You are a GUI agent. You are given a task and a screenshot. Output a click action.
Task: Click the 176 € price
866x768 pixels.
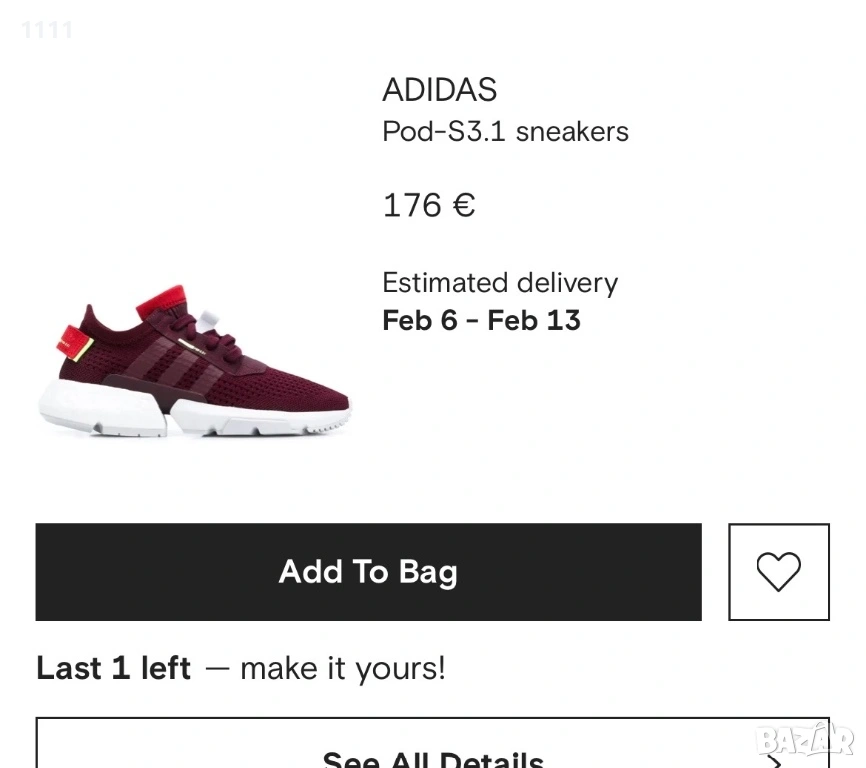(x=428, y=205)
